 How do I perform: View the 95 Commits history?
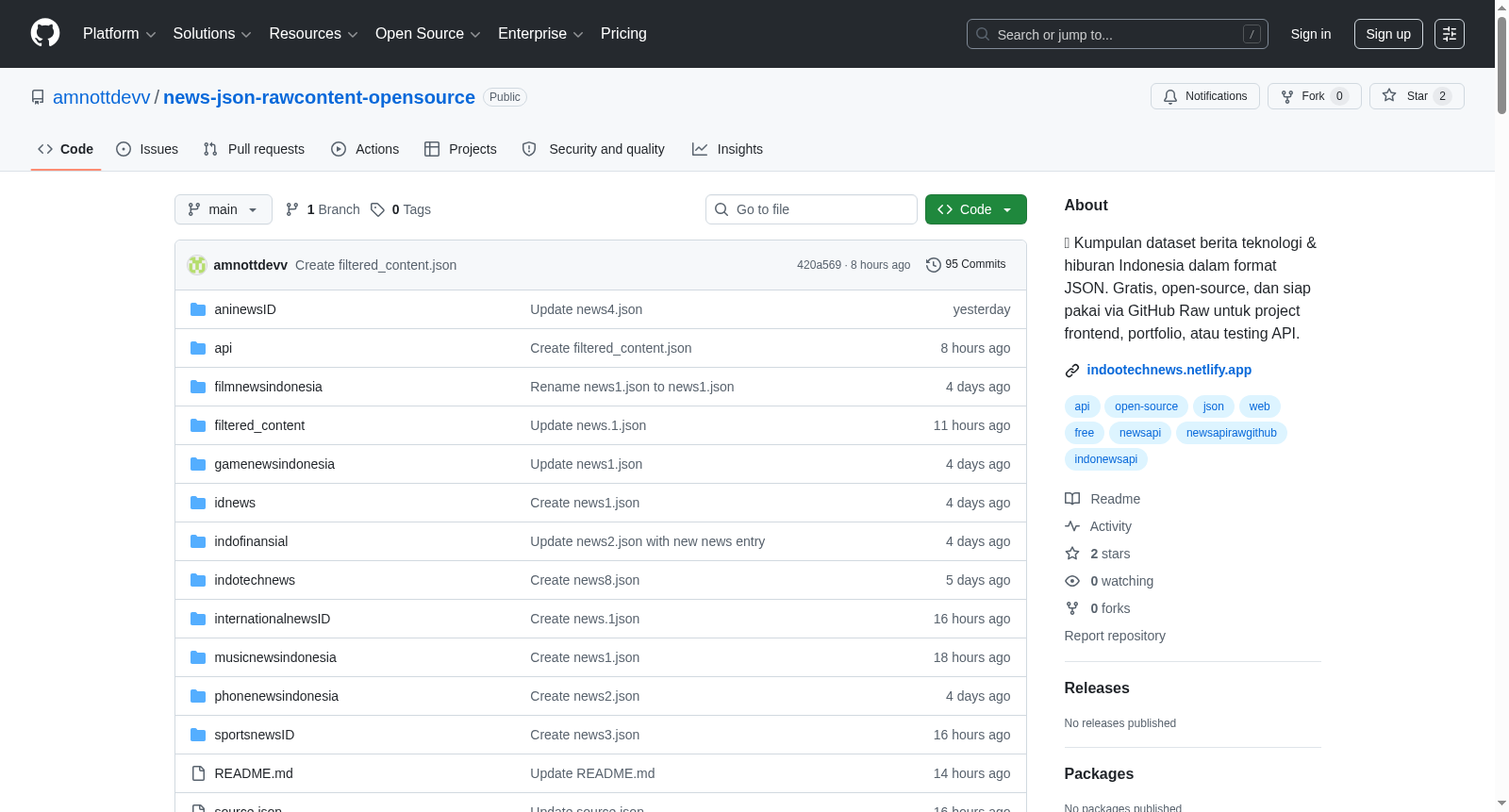pyautogui.click(x=966, y=265)
